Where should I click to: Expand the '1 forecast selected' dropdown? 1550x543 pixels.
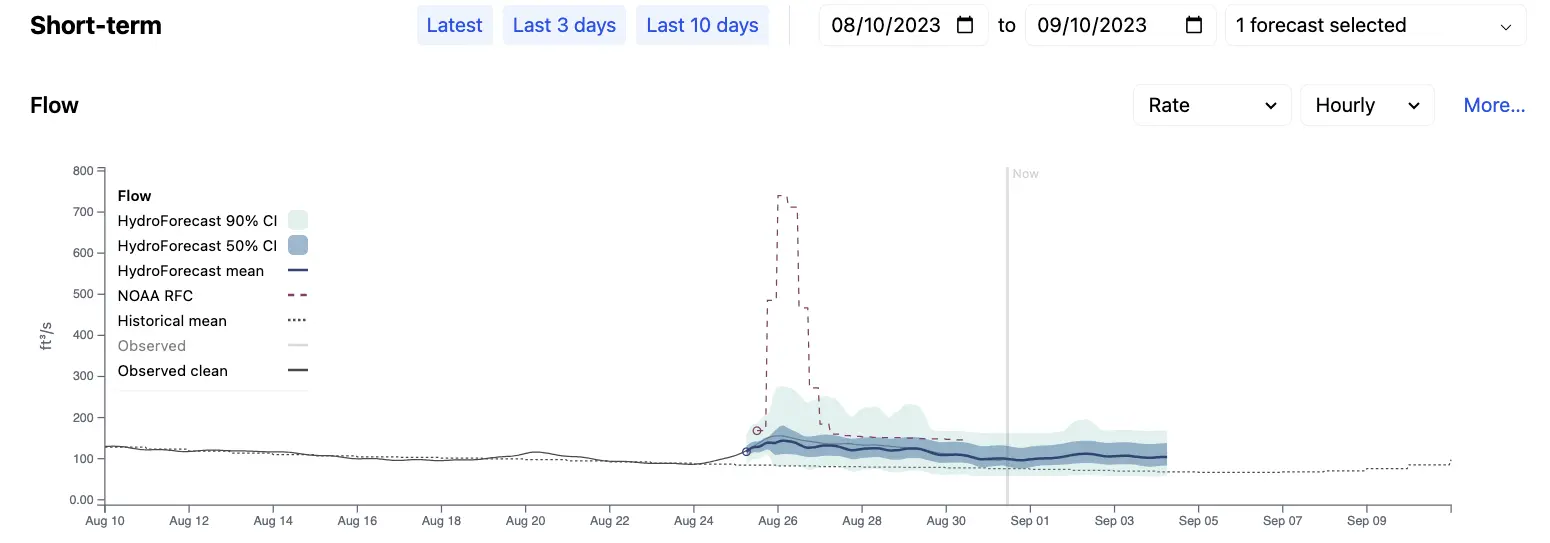(x=1375, y=25)
